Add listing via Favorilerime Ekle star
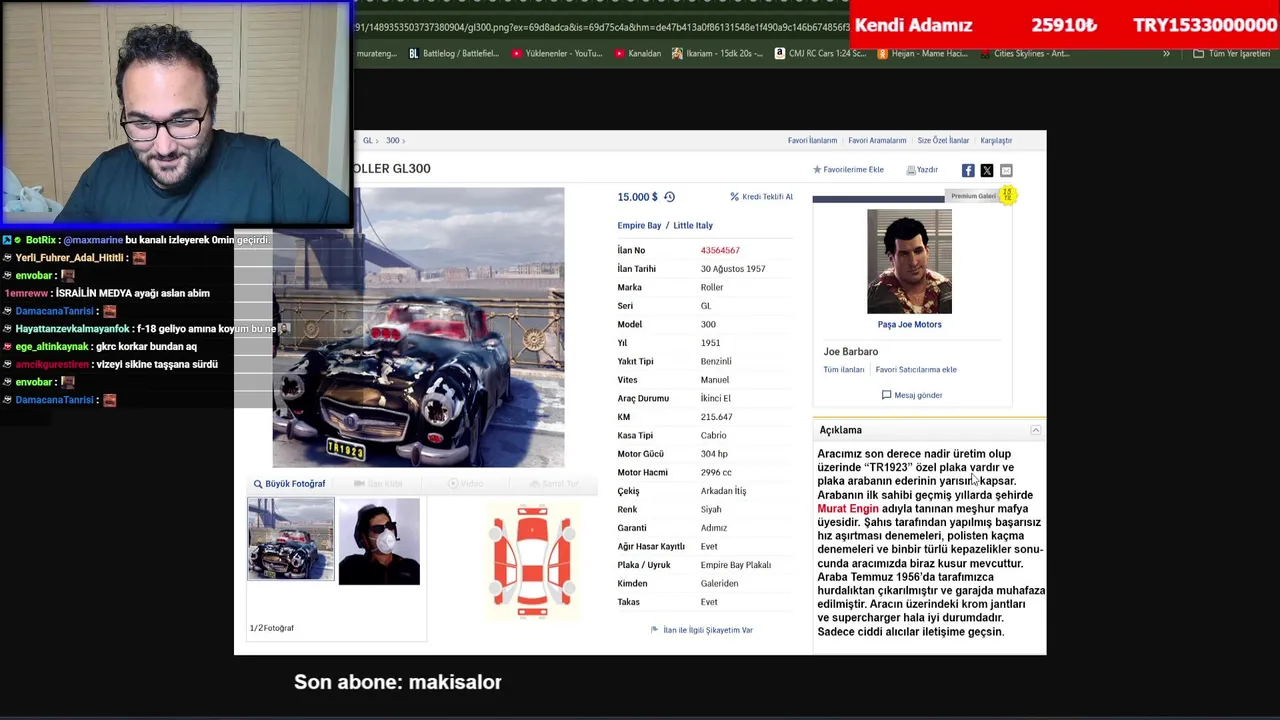Screen dimensions: 1280x720 (x=848, y=170)
